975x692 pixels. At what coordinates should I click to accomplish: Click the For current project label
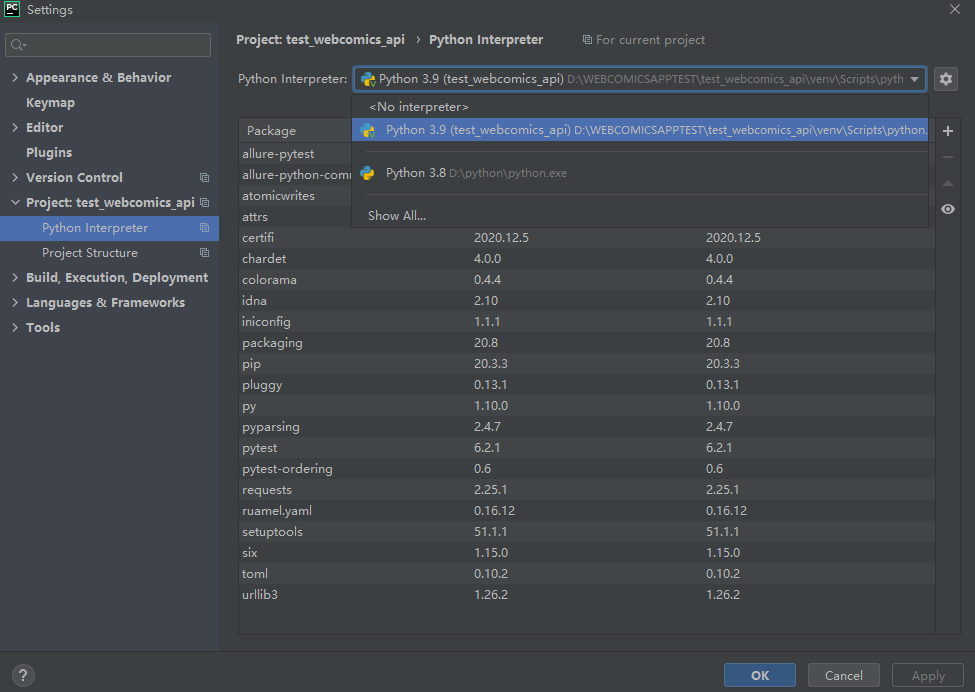coord(650,40)
